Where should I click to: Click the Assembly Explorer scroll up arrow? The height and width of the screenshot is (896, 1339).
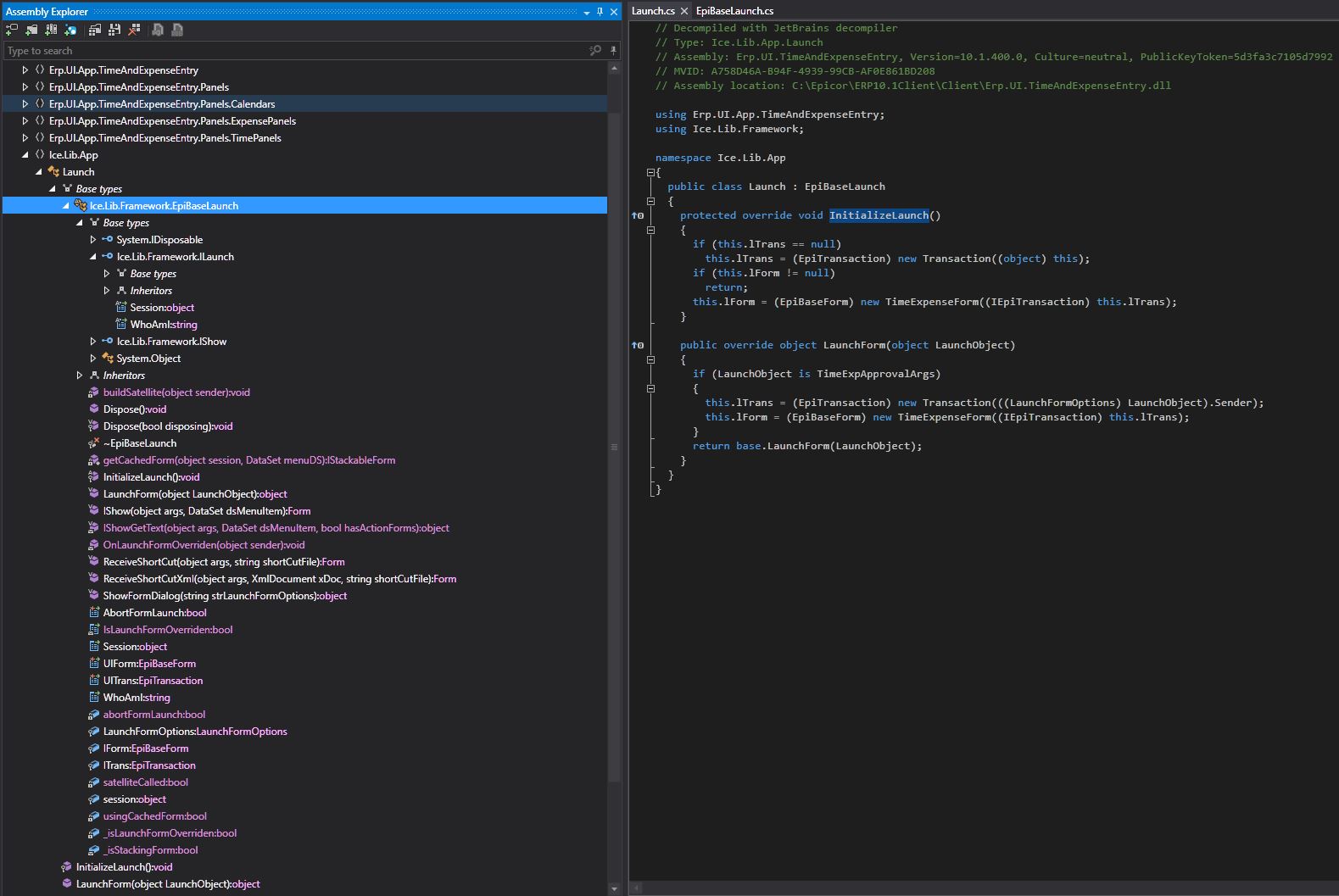(x=614, y=69)
